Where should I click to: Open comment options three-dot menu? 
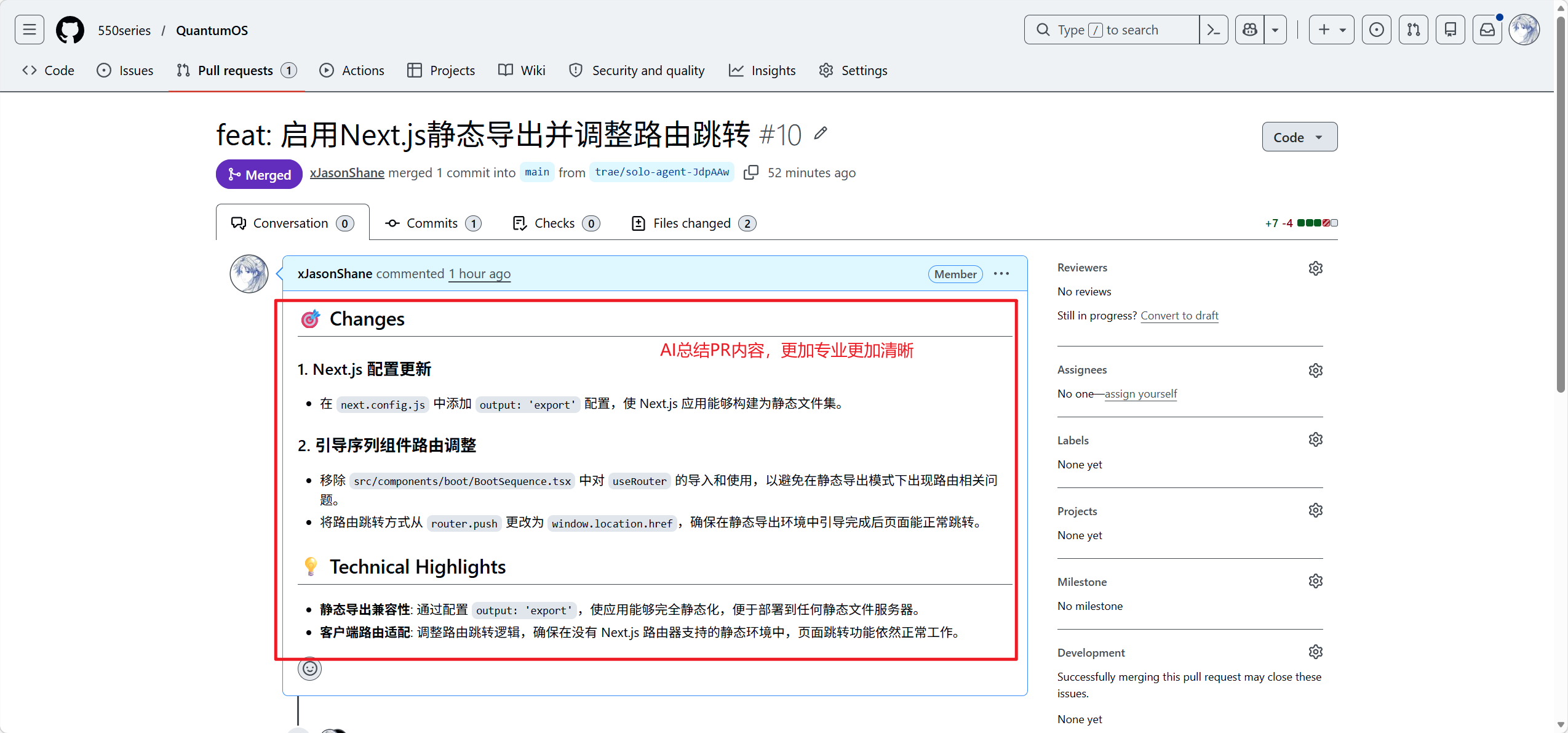click(1001, 274)
